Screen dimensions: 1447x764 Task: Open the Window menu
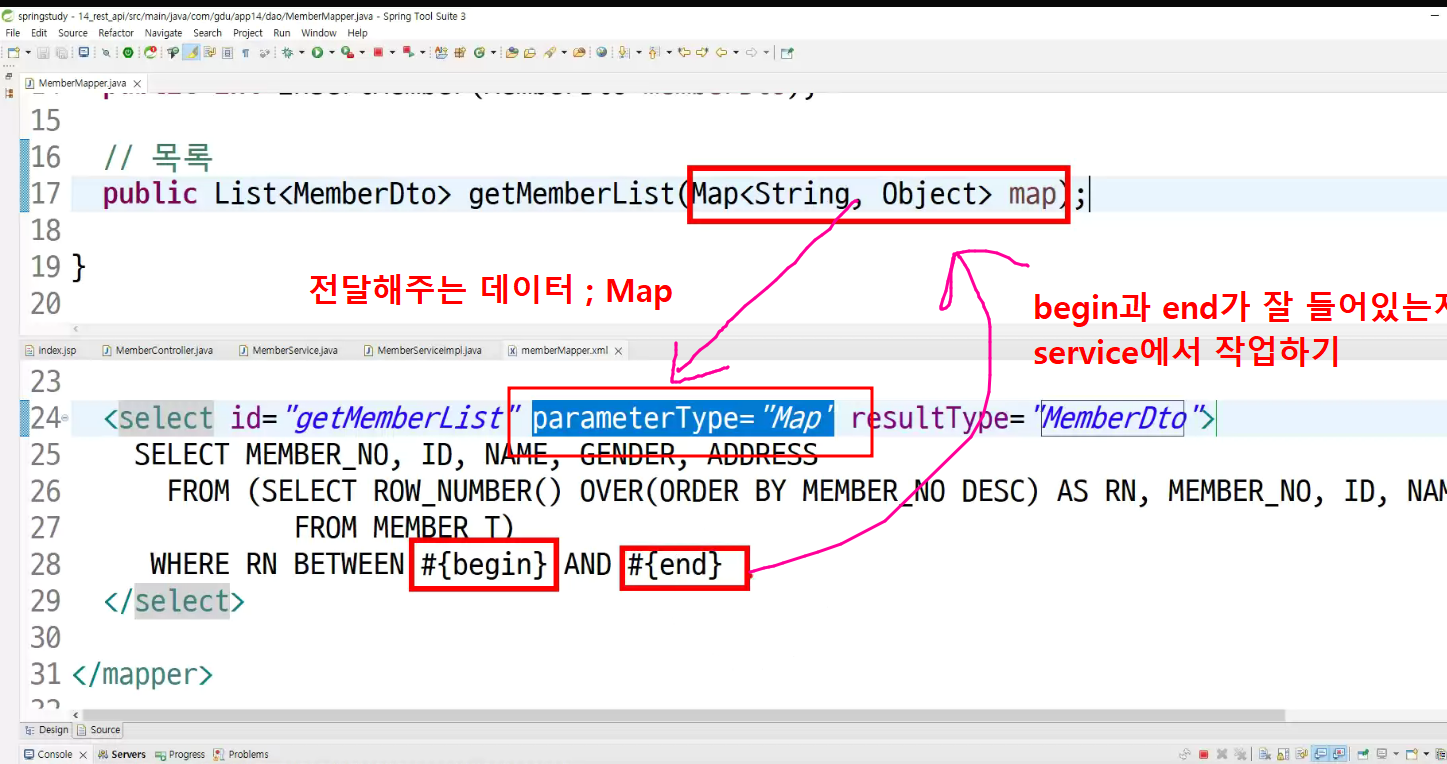tap(319, 33)
